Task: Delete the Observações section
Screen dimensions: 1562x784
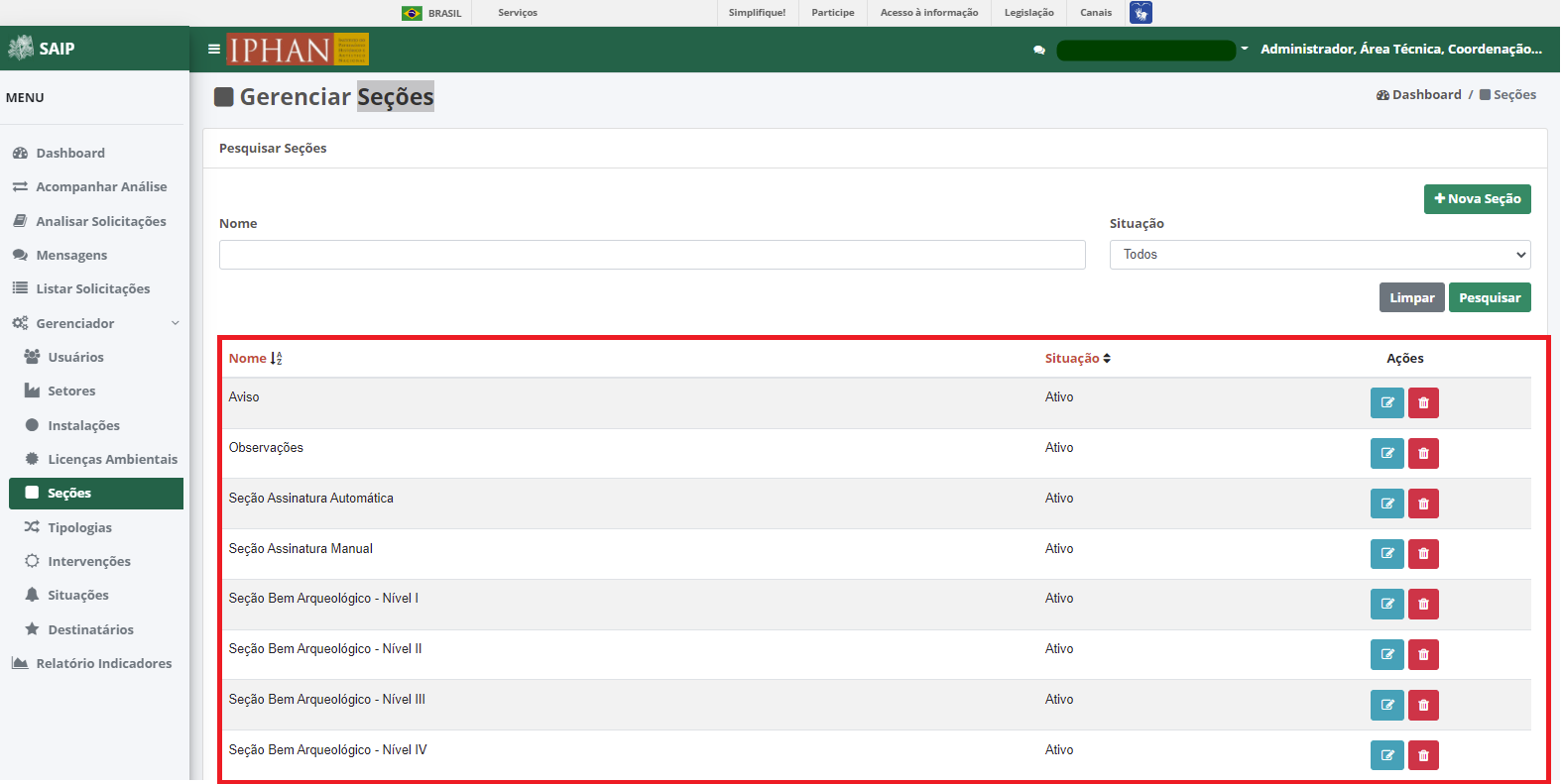Action: [x=1423, y=453]
